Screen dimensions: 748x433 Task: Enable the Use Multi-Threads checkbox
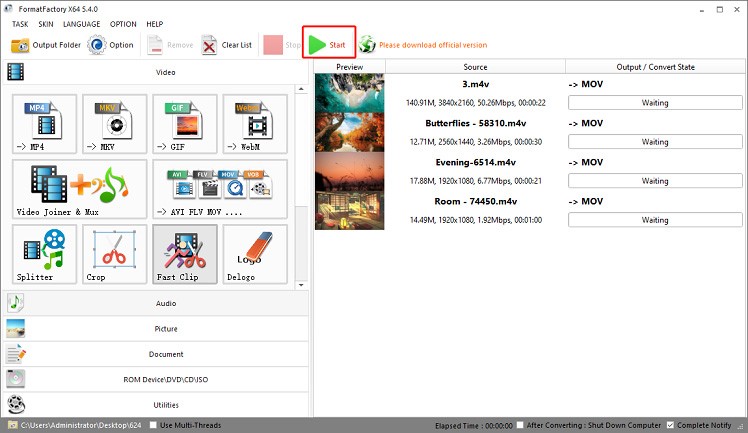pos(153,425)
